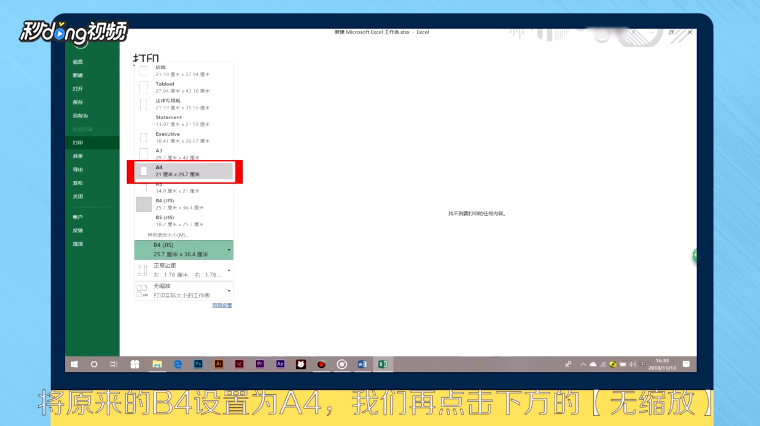Open 共享 (Share) in the sidebar
Screen dimensions: 760x426
coord(78,156)
